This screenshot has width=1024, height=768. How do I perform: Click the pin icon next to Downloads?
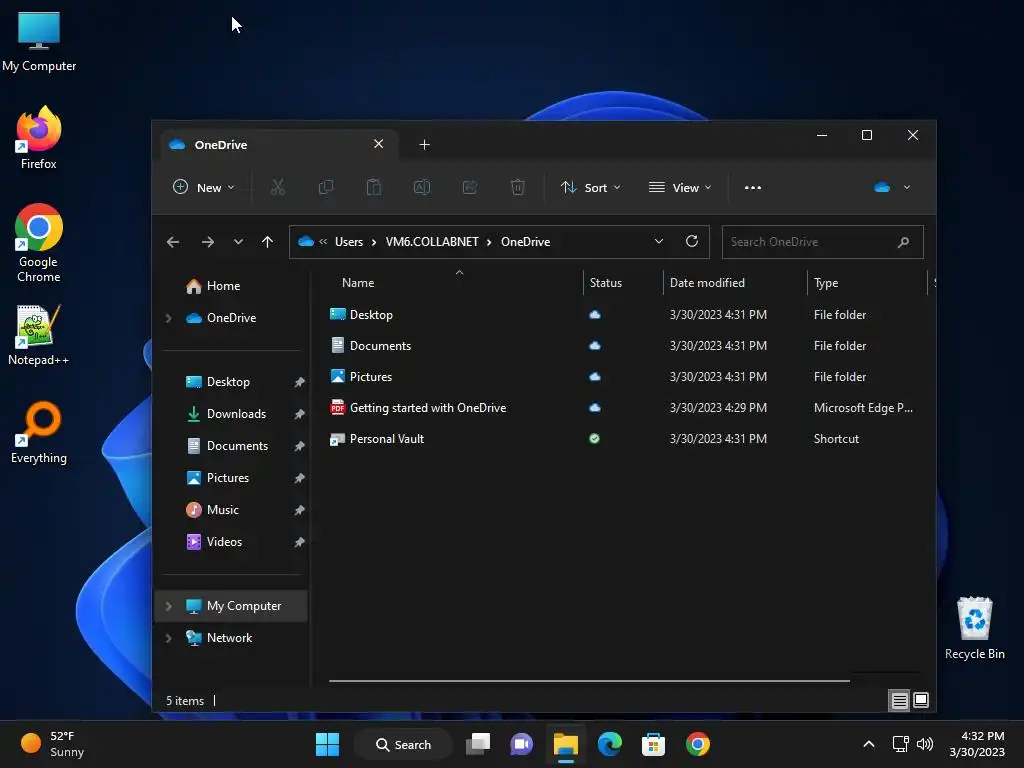click(299, 414)
